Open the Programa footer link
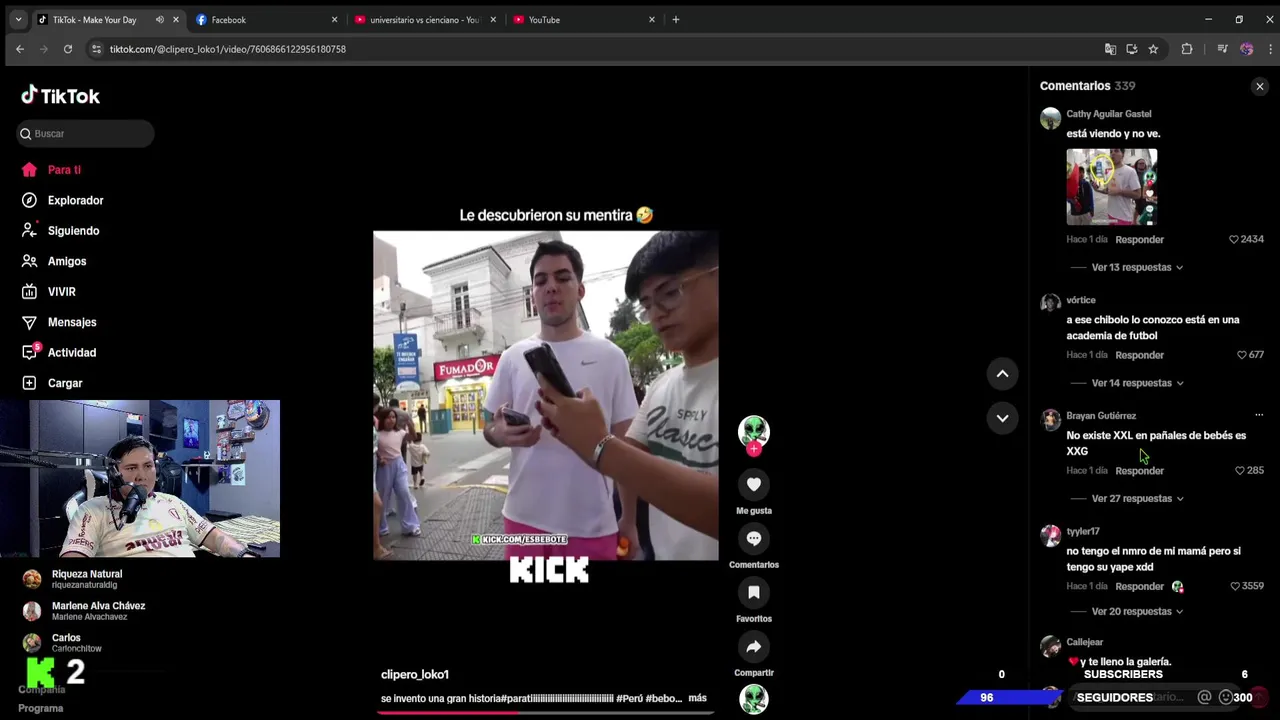This screenshot has width=1280, height=720. (40, 709)
